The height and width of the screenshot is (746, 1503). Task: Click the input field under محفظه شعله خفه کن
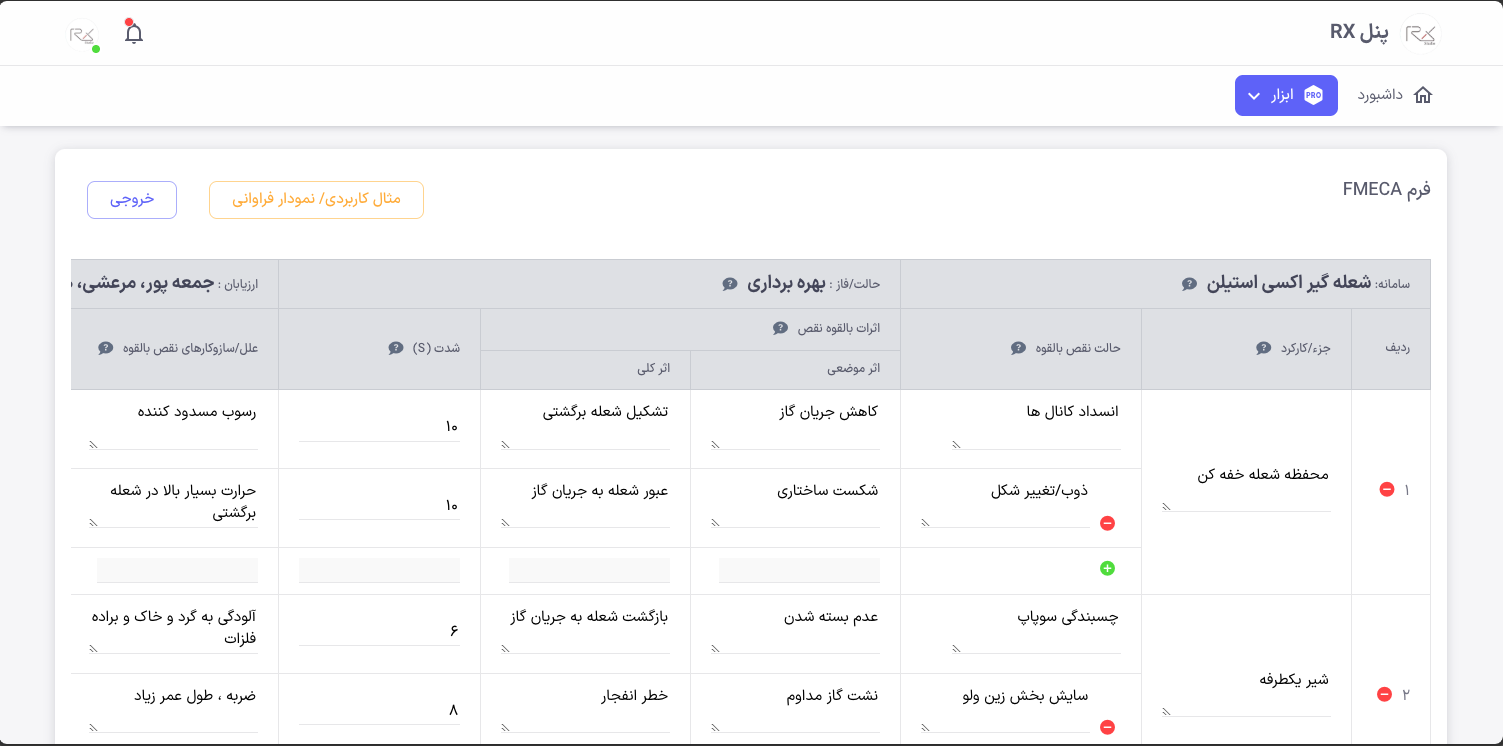[x=1245, y=507]
